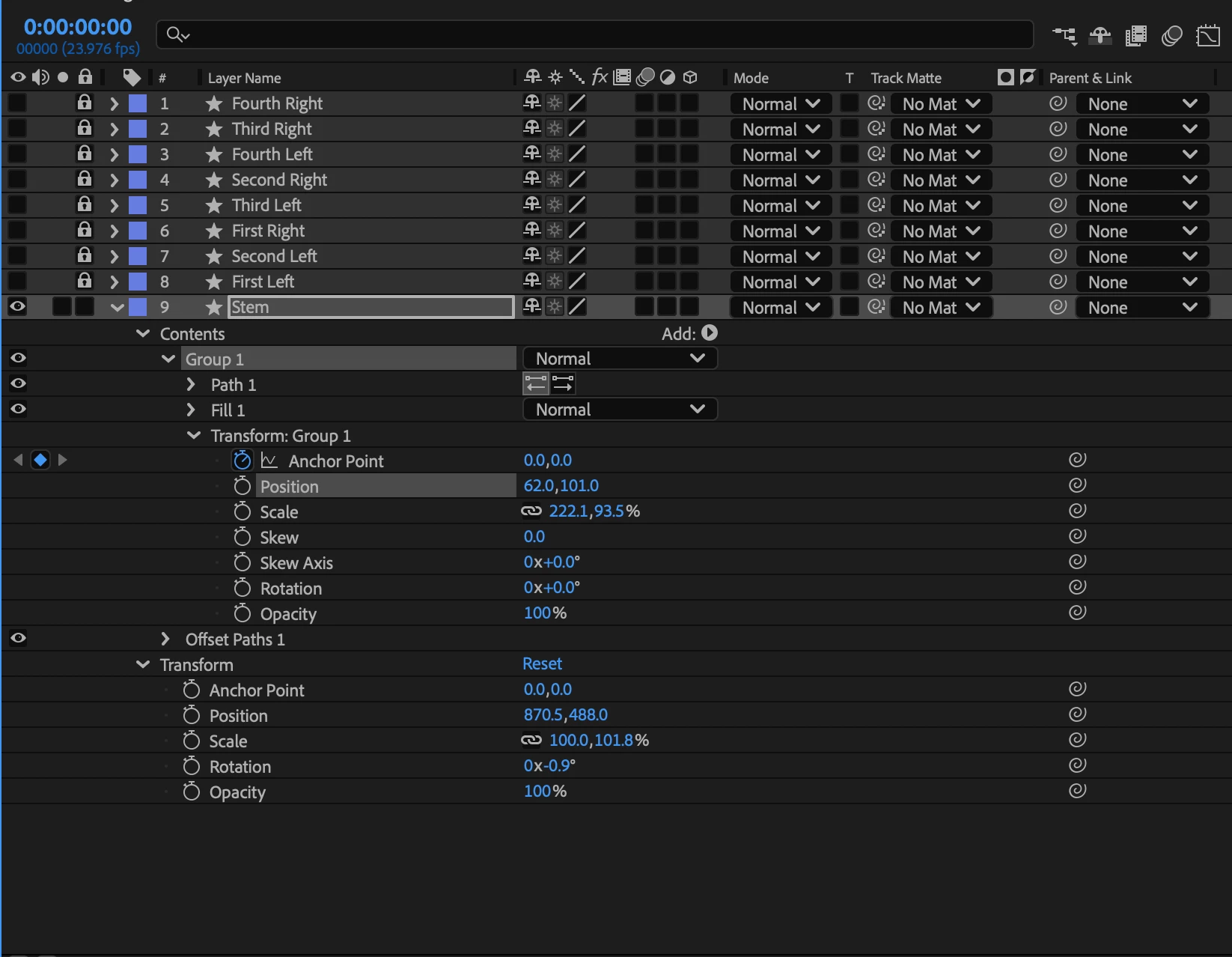Screen dimensions: 1232x957
Task: Toggle the Stem layer lock box
Action: point(85,306)
